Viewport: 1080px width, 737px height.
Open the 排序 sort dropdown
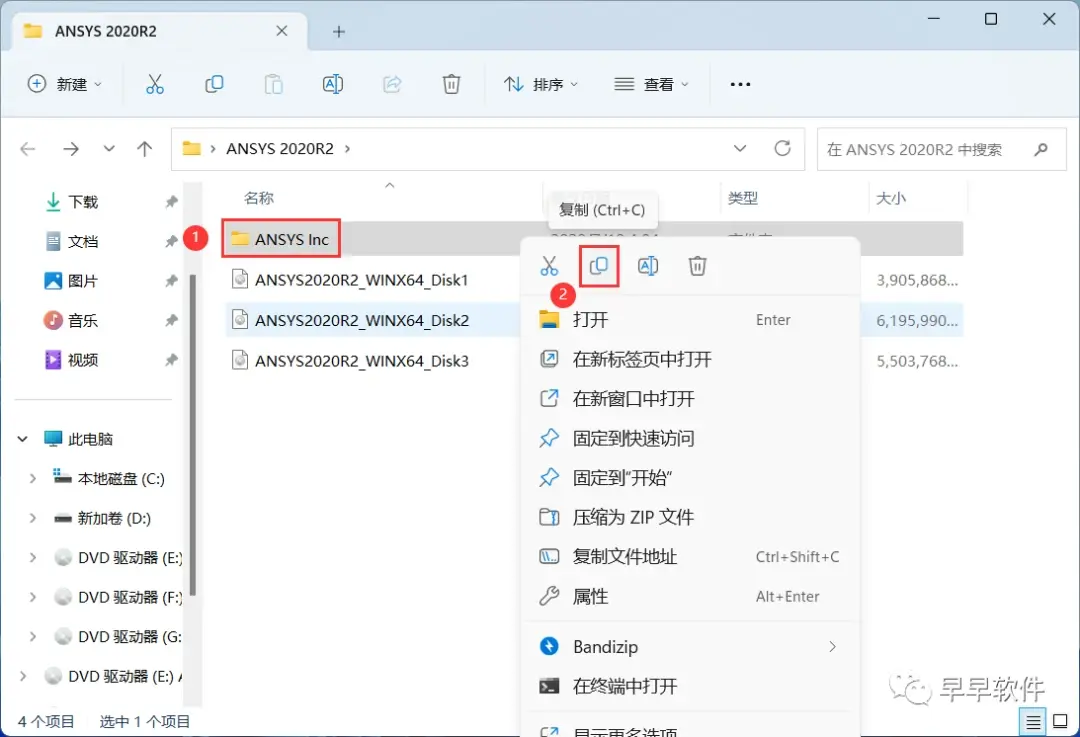pyautogui.click(x=541, y=84)
